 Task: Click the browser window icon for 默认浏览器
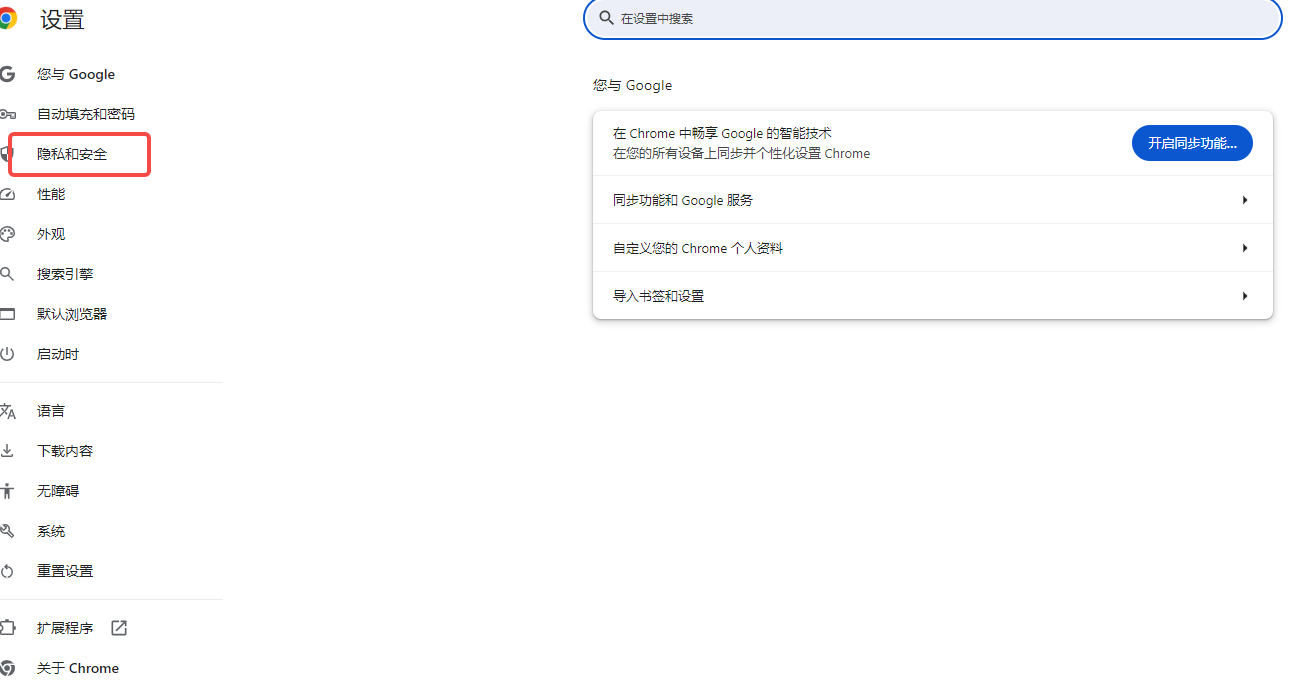click(7, 314)
